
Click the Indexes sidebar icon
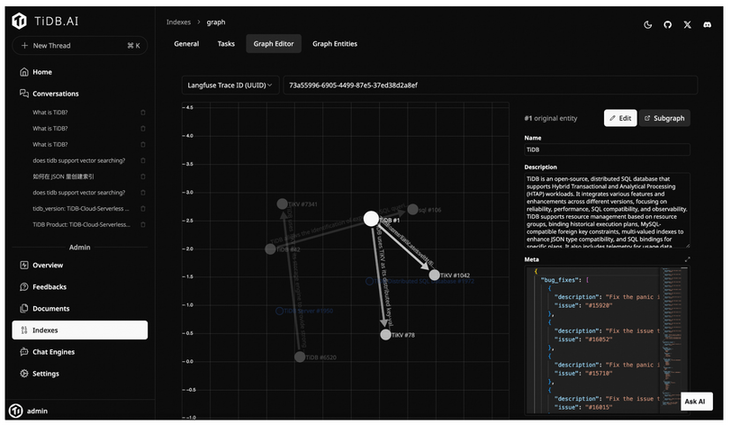[x=24, y=330]
